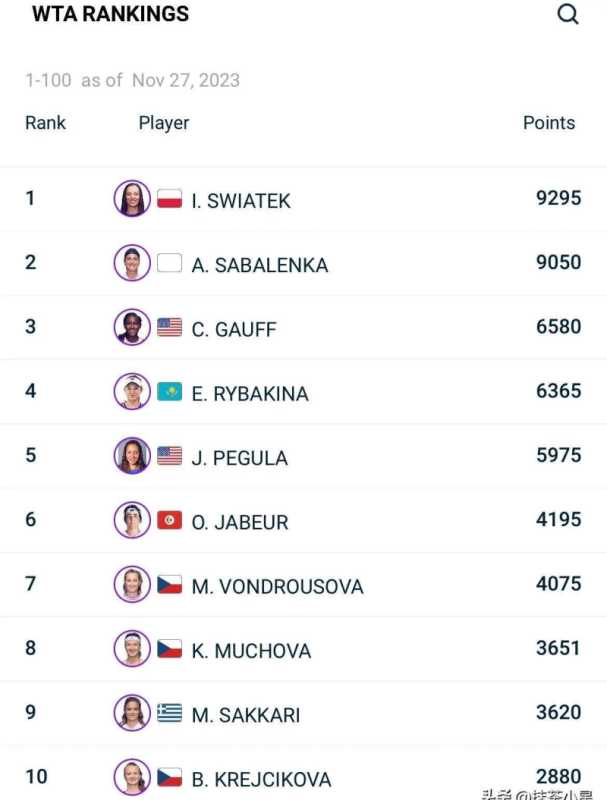Click Czech flag beside M. Vondrousova
The image size is (607, 800).
click(x=169, y=585)
